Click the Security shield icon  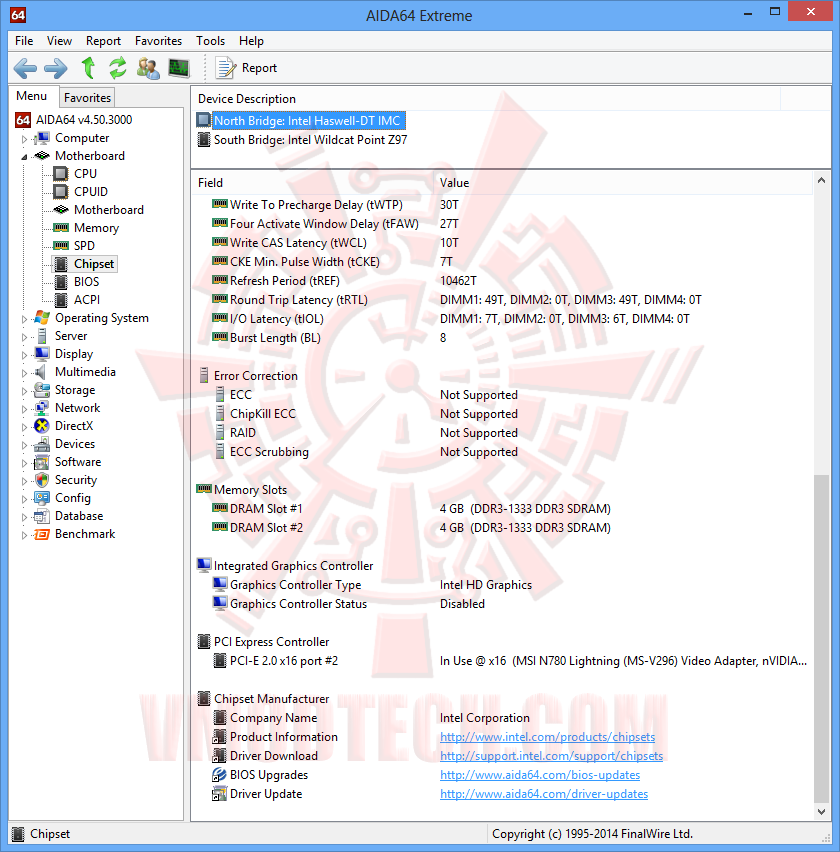(42, 480)
